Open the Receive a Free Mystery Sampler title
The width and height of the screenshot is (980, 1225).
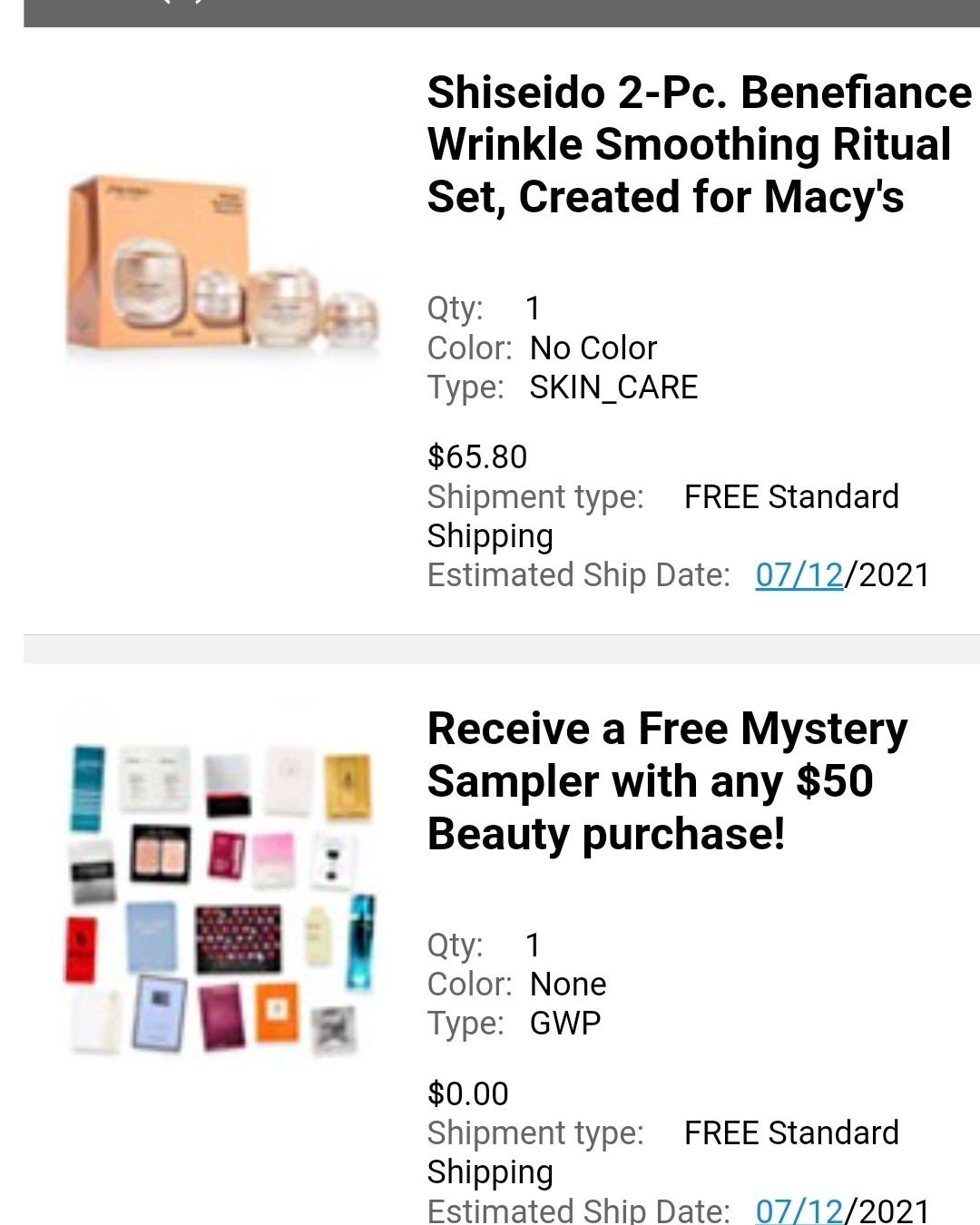(667, 781)
